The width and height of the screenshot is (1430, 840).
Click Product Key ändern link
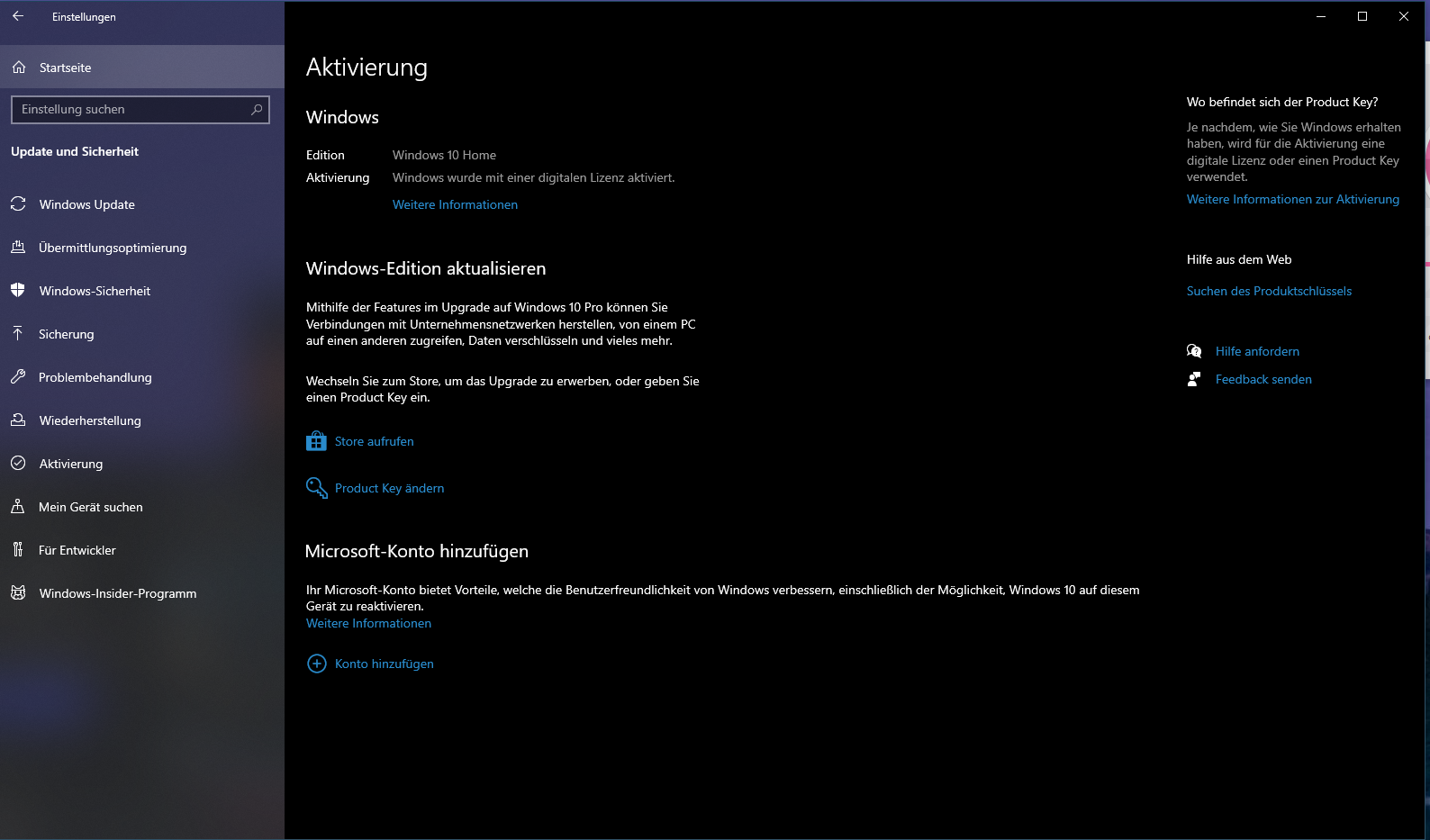(x=390, y=488)
